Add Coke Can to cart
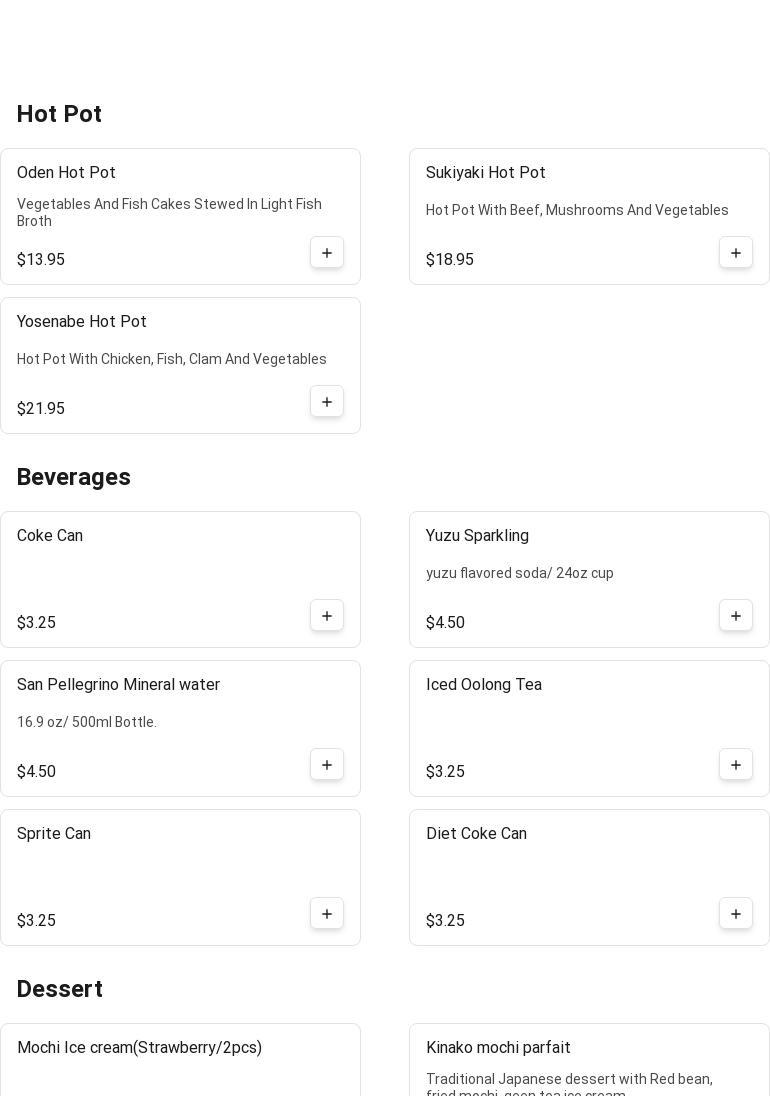 [x=327, y=616]
